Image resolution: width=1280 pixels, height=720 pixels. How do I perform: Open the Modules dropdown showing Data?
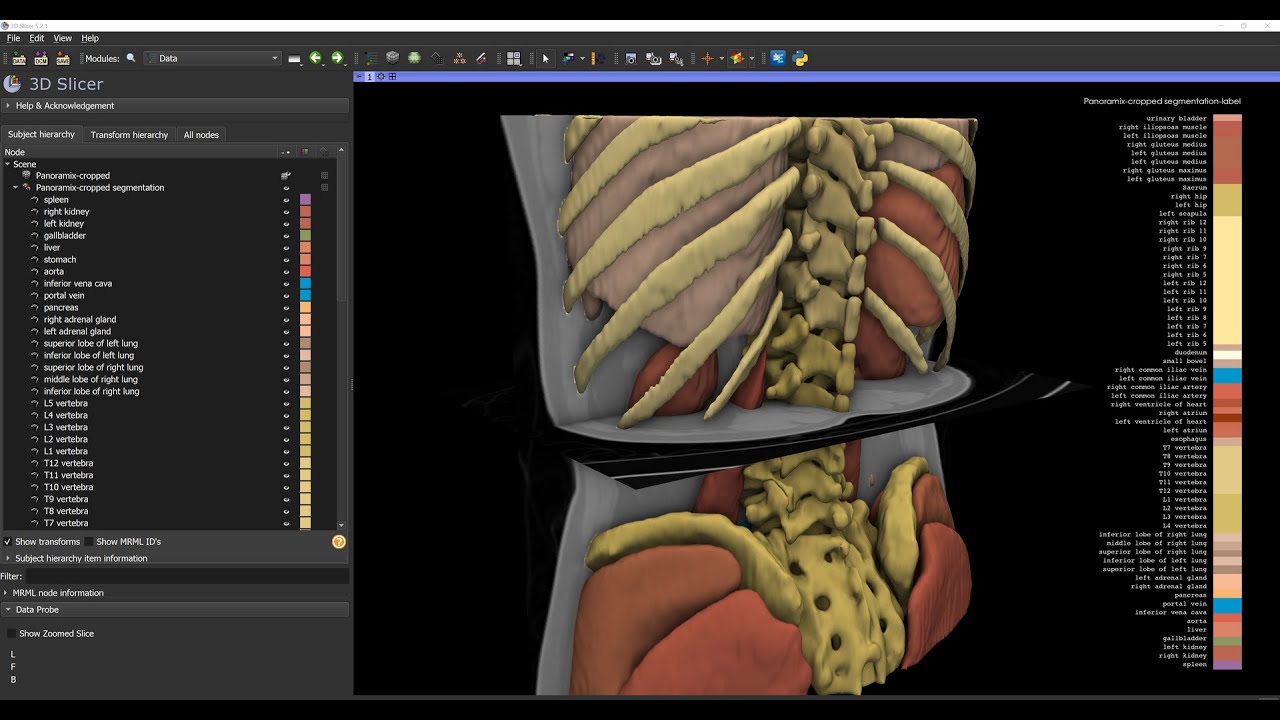pos(212,58)
